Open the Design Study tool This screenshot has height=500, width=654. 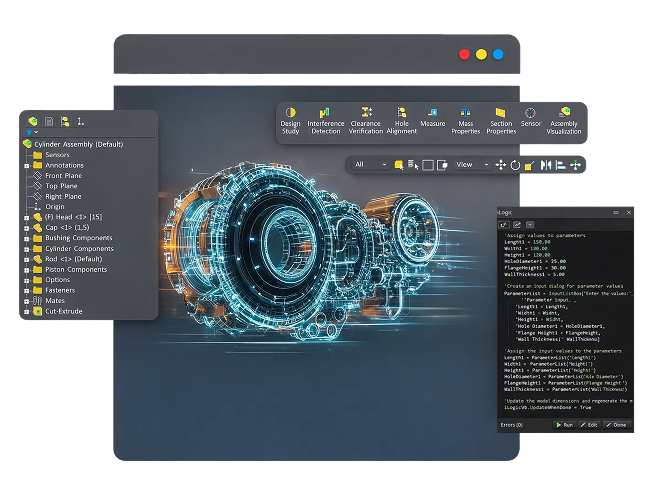[x=290, y=121]
